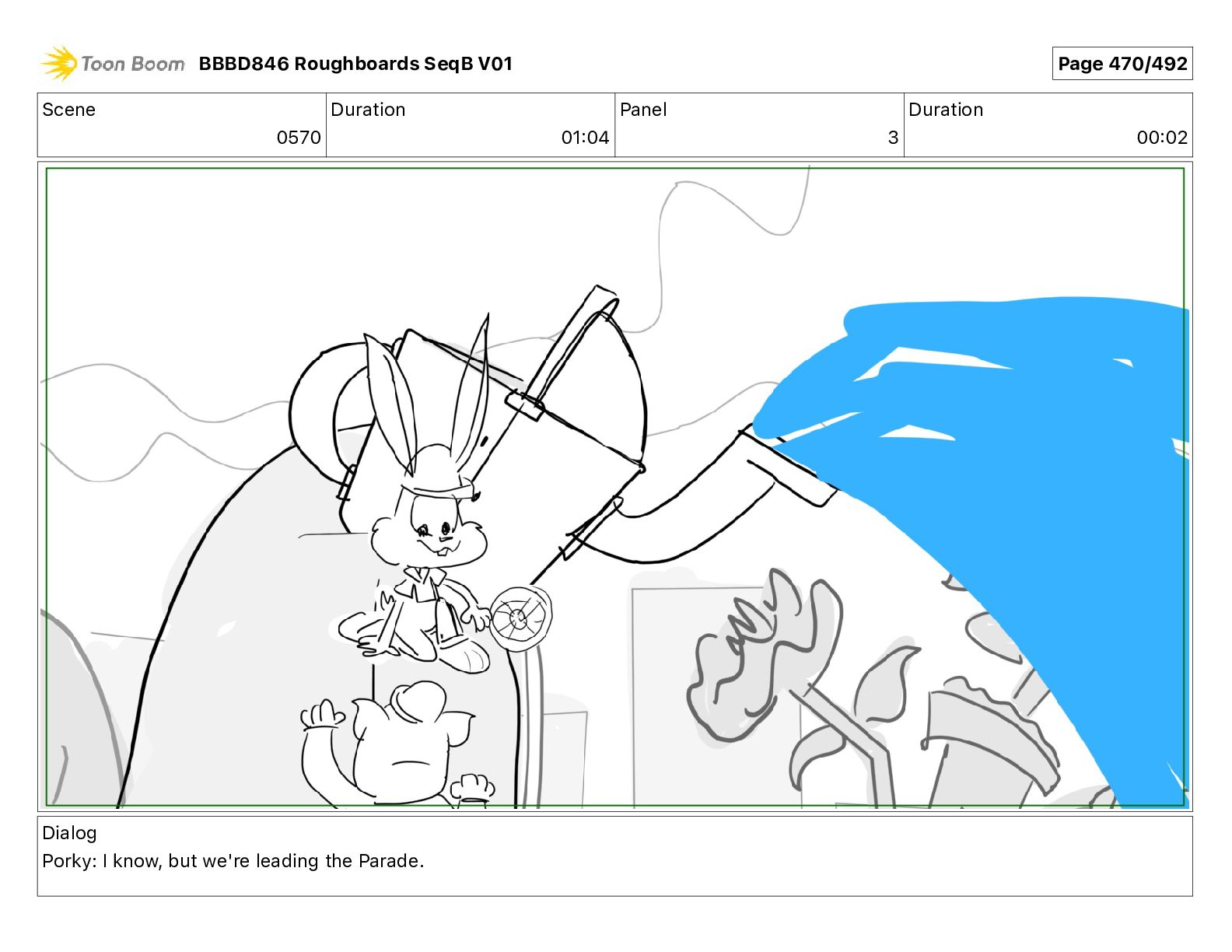Select panel number '3'
Image resolution: width=1232 pixels, height=952 pixels.
pos(893,138)
